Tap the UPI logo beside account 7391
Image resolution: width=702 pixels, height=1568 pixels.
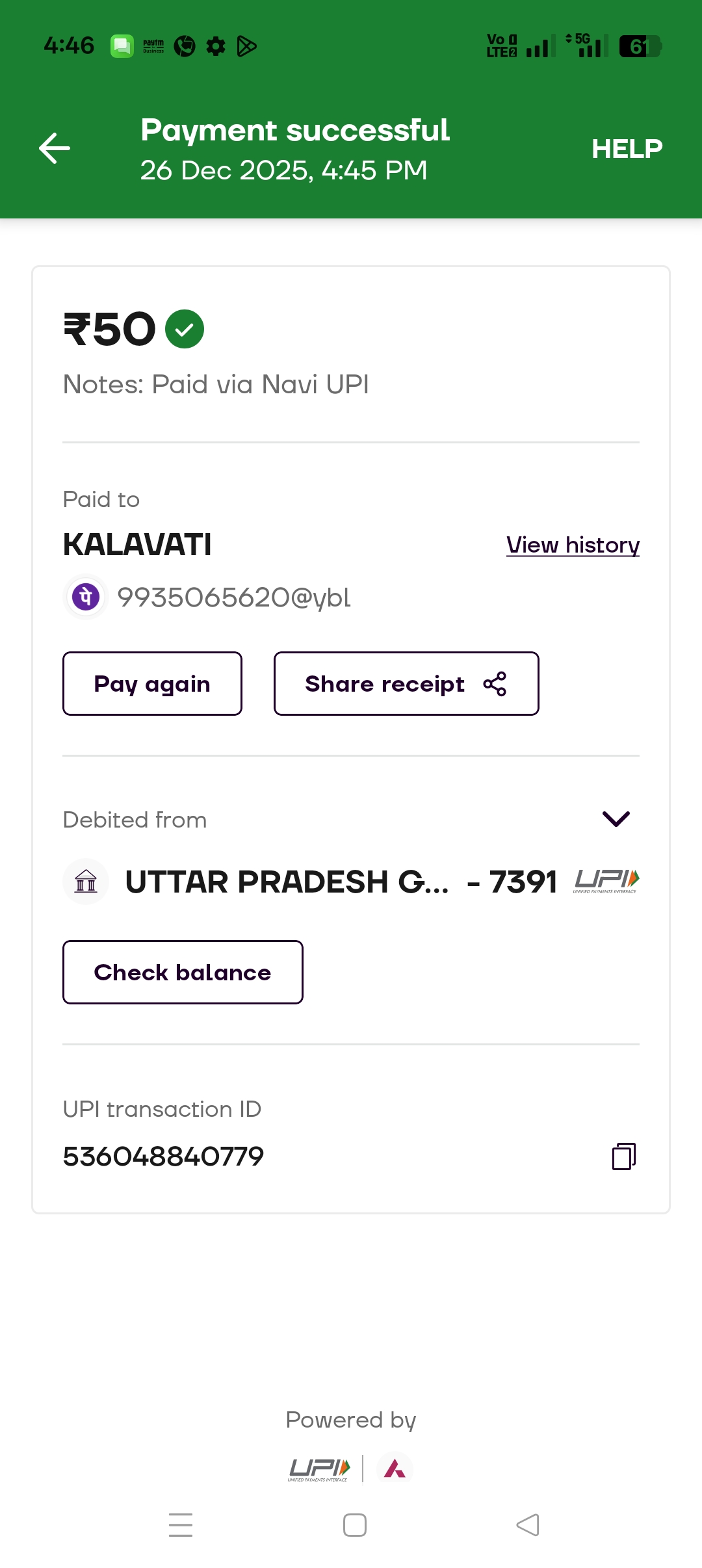click(606, 881)
